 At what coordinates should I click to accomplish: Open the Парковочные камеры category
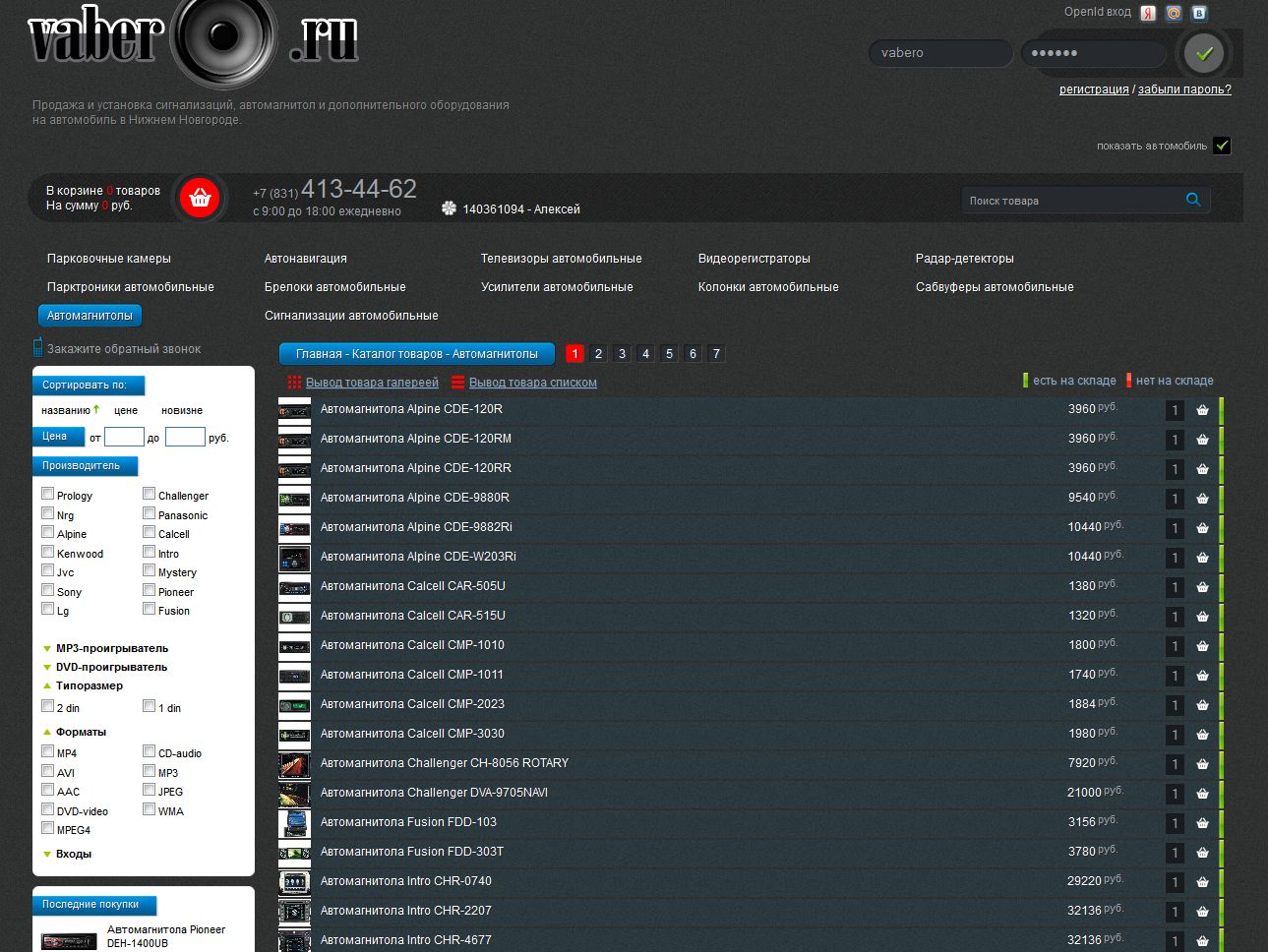pyautogui.click(x=109, y=259)
